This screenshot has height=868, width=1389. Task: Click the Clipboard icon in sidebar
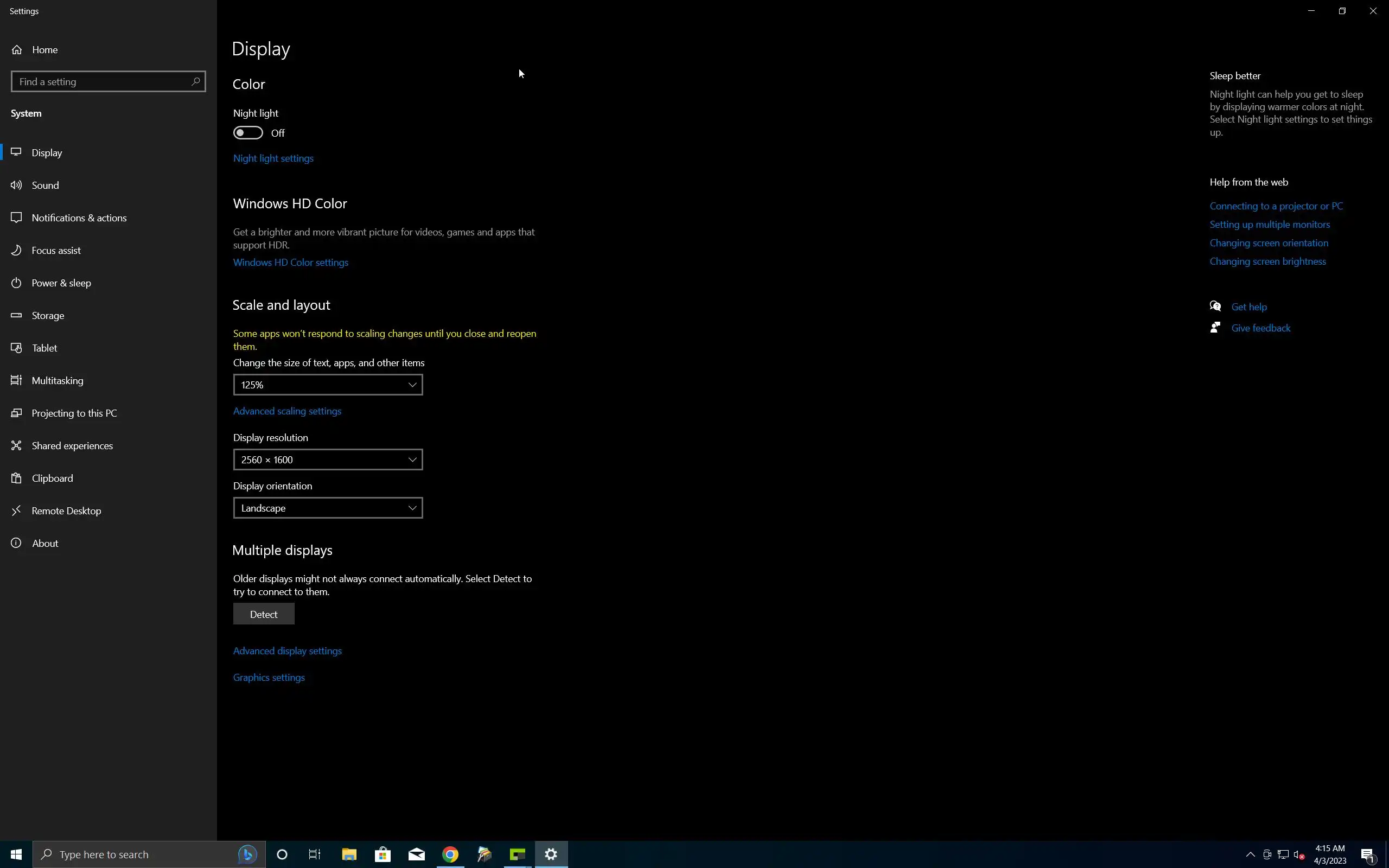pos(17,477)
